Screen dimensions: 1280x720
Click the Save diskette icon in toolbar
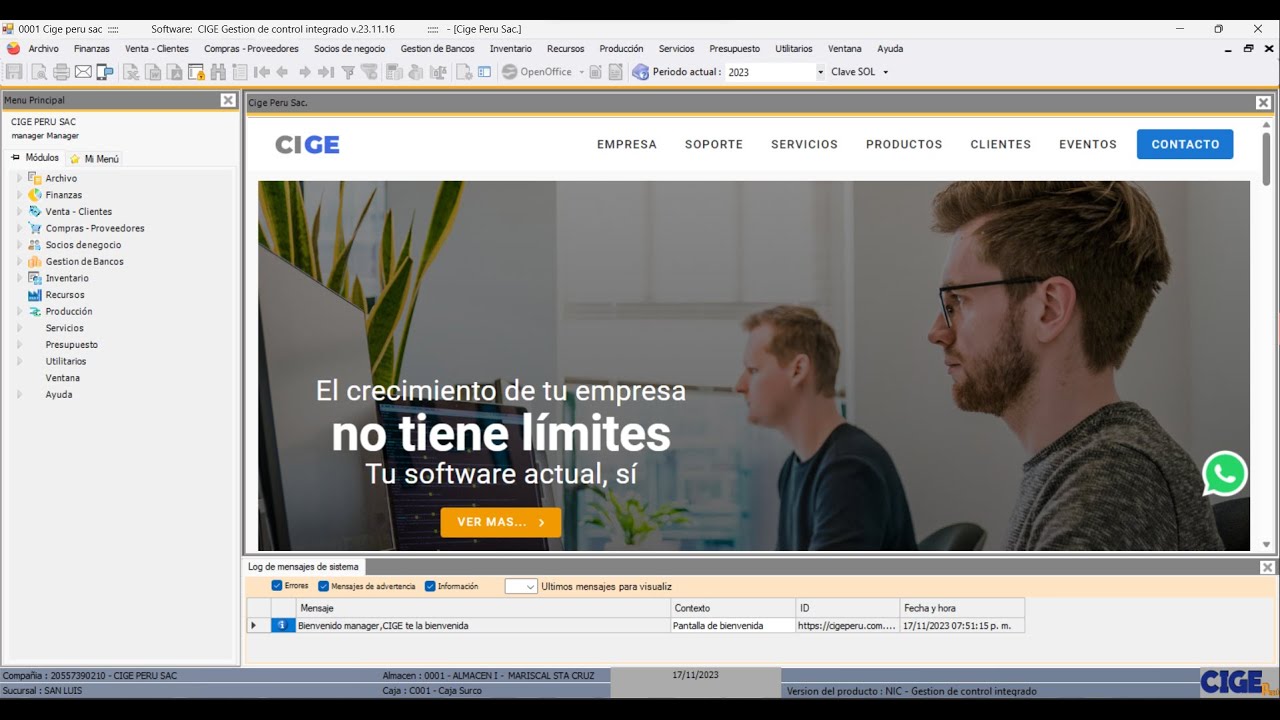coord(13,72)
